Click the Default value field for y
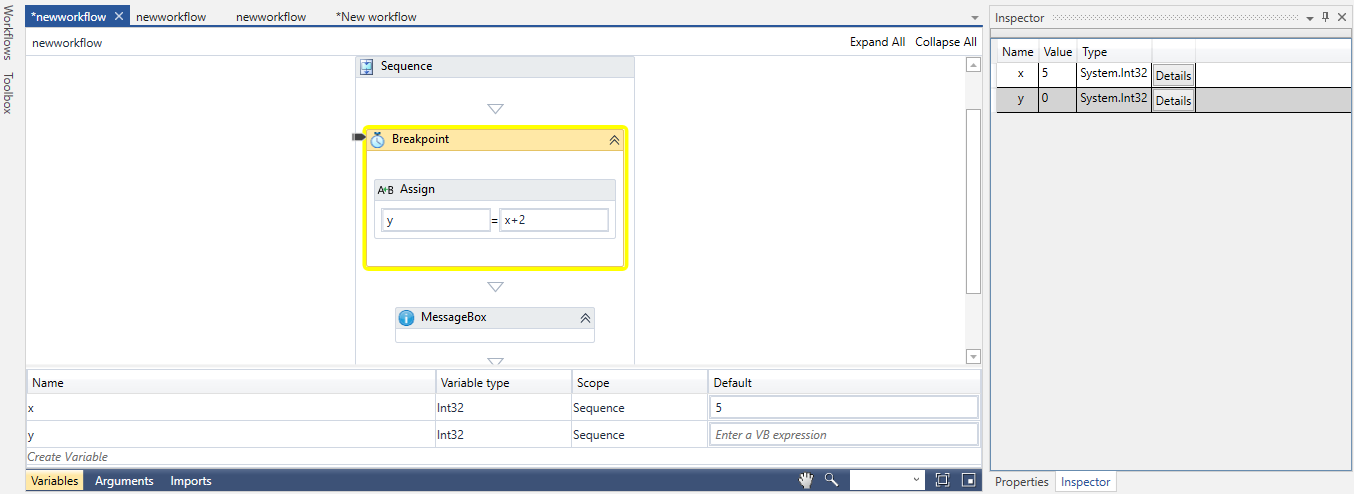1354x494 pixels. click(x=843, y=435)
